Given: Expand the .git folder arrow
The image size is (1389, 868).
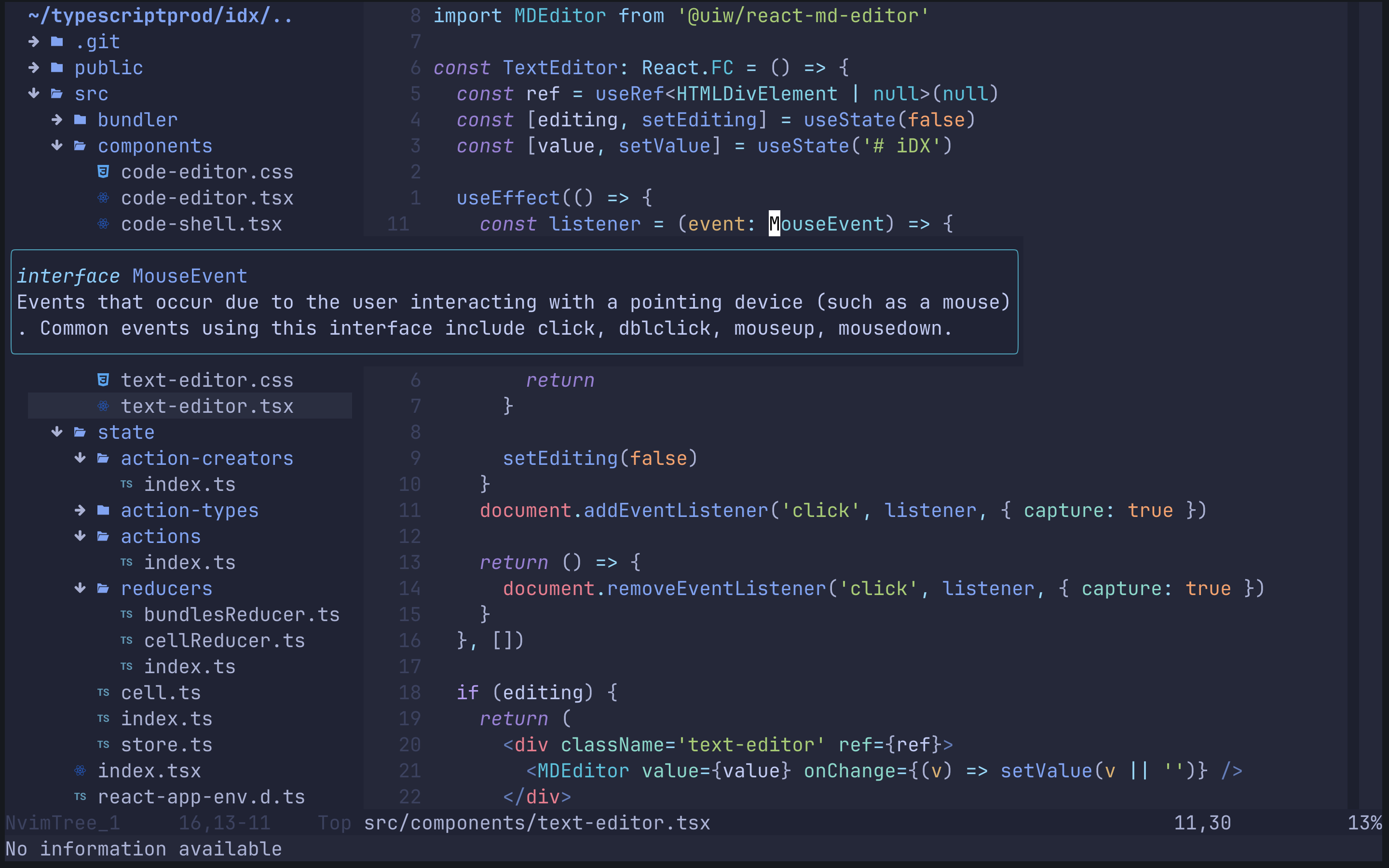Looking at the screenshot, I should (x=34, y=41).
